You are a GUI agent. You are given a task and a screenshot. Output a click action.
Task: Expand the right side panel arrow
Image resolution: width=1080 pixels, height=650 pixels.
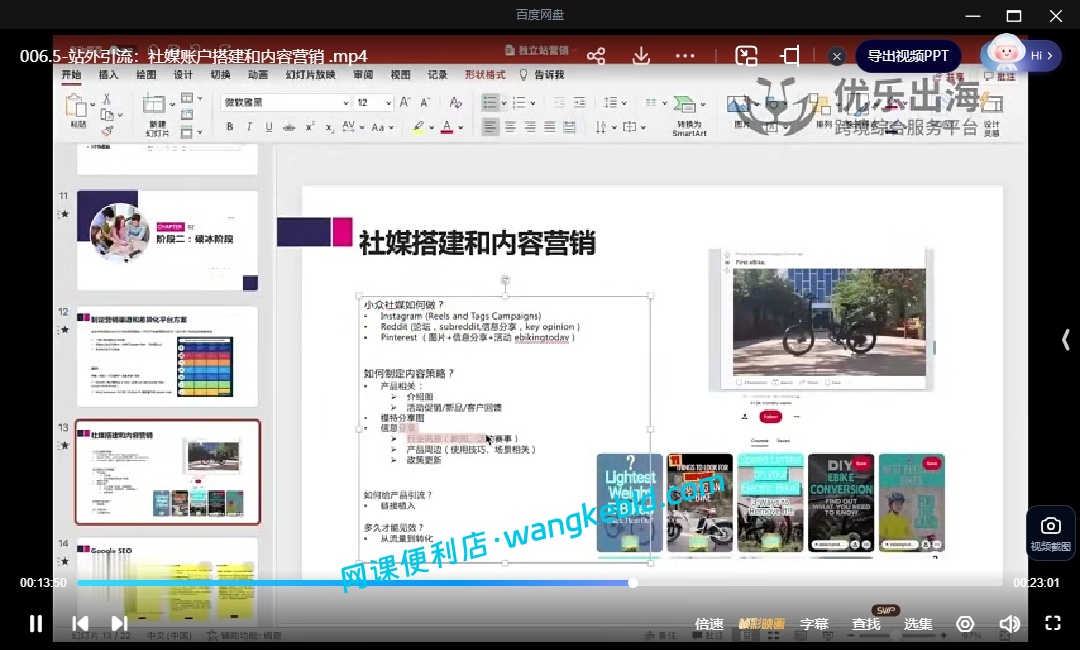[x=1066, y=339]
